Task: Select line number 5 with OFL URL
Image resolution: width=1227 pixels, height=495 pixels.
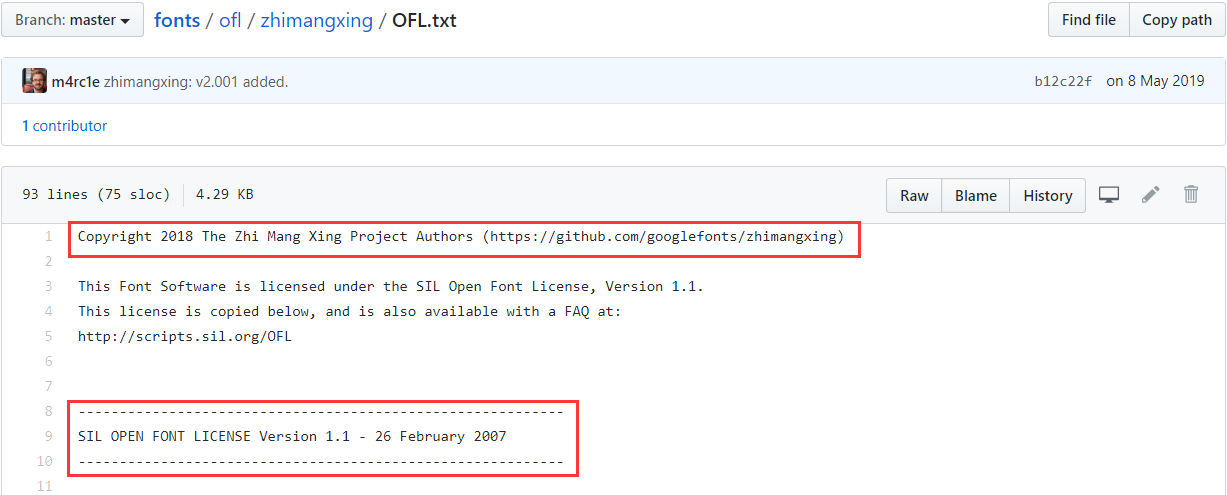Action: (x=47, y=337)
